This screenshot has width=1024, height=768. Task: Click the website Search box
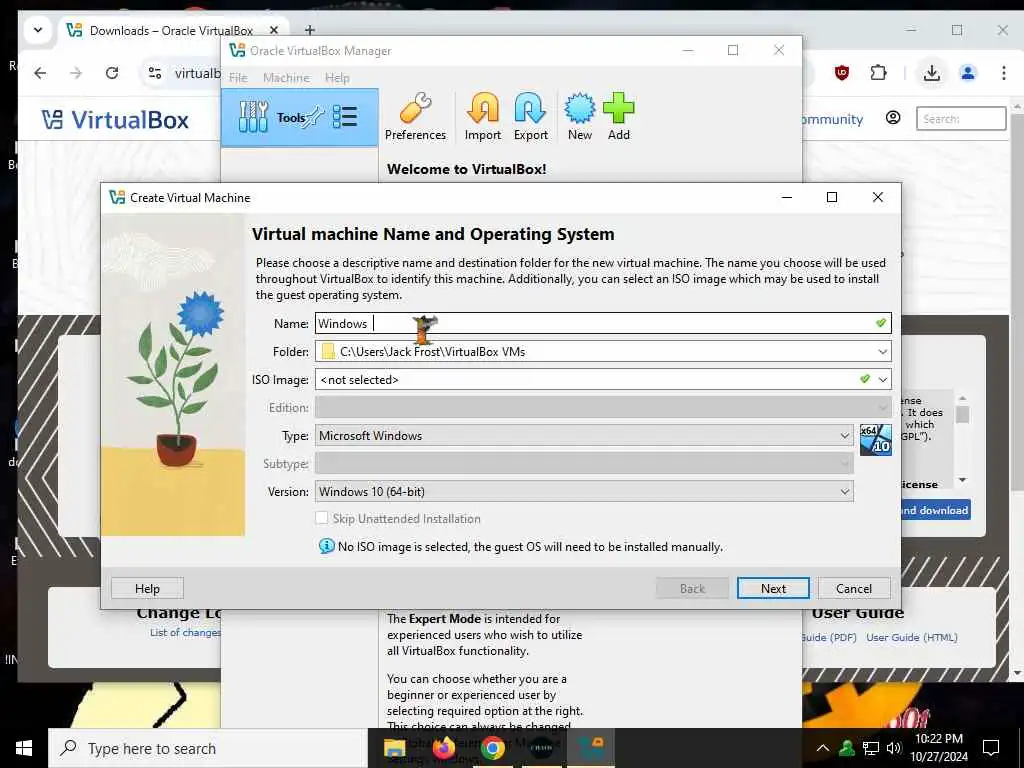[x=961, y=119]
